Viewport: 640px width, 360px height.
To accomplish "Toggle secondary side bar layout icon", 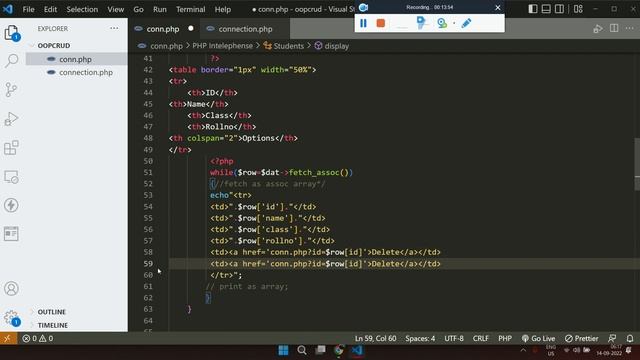I will click(x=560, y=9).
